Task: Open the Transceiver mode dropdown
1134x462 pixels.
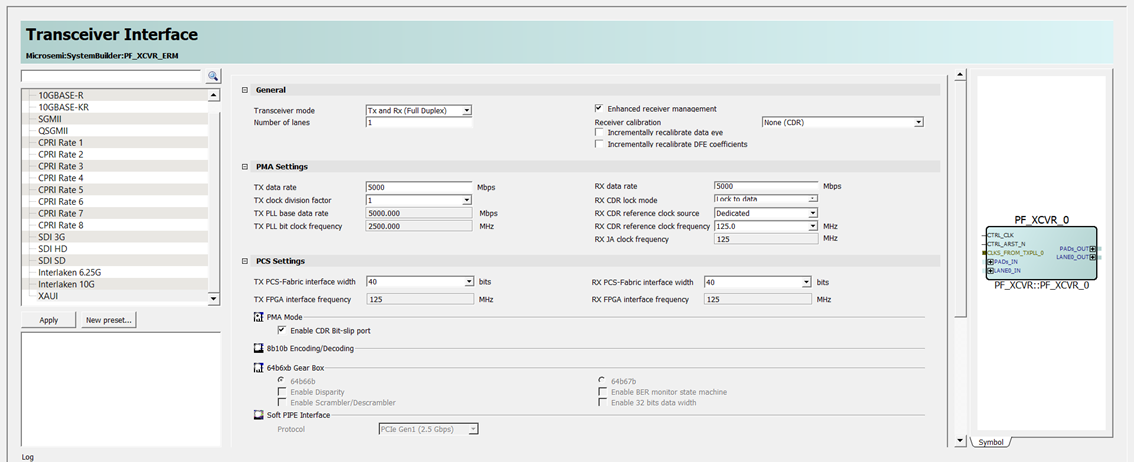Action: (x=466, y=110)
